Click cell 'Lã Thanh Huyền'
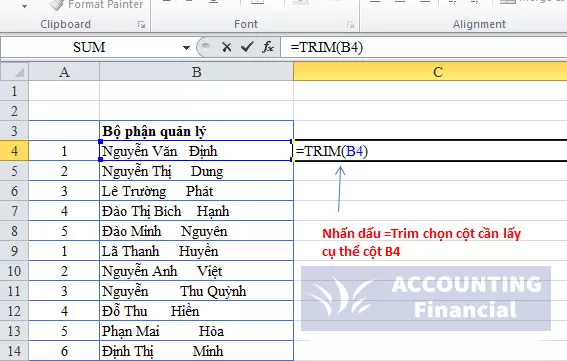The height and width of the screenshot is (361, 567). [x=196, y=251]
